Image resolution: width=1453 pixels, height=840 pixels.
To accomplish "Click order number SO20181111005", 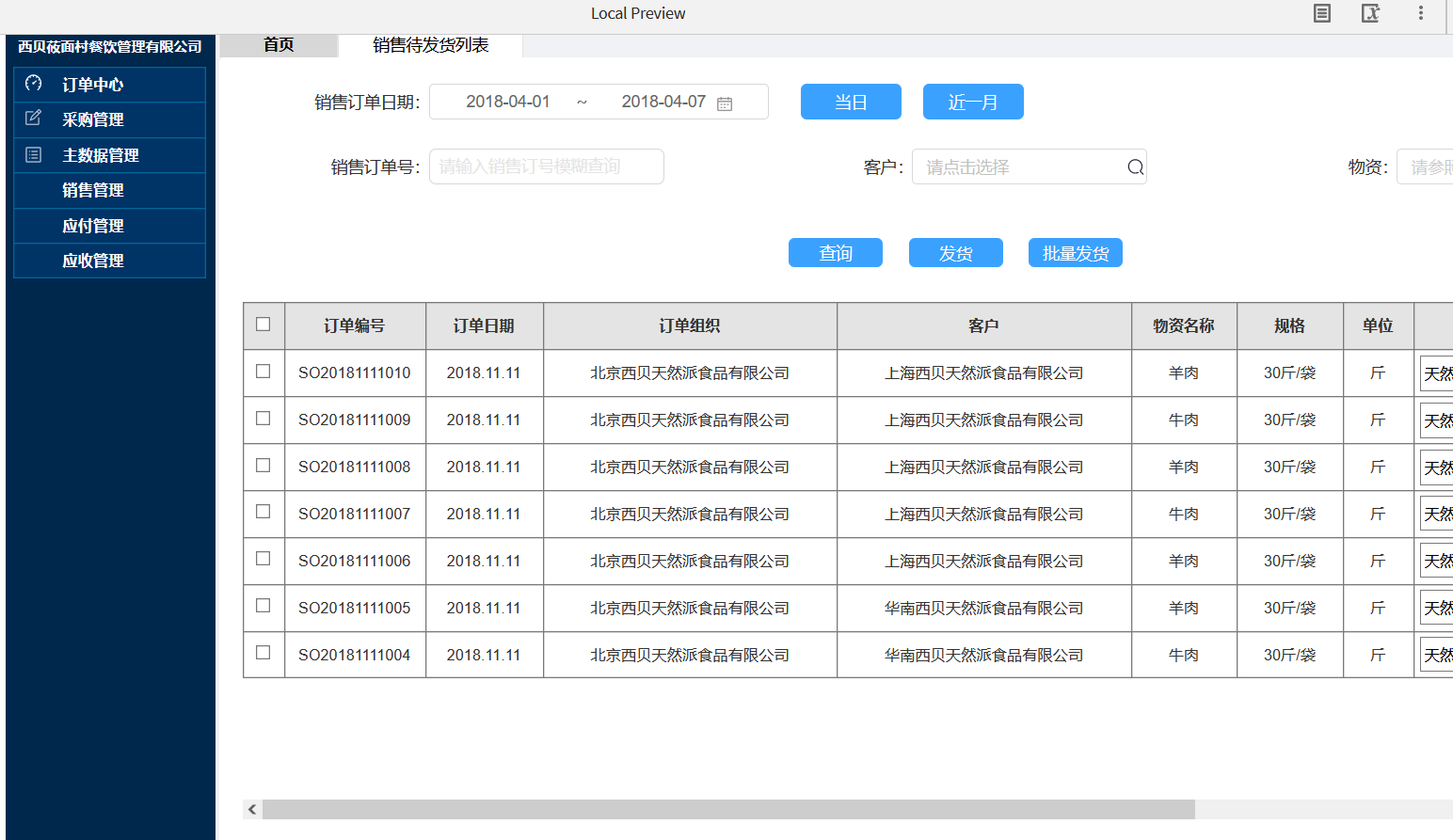I will pos(355,608).
